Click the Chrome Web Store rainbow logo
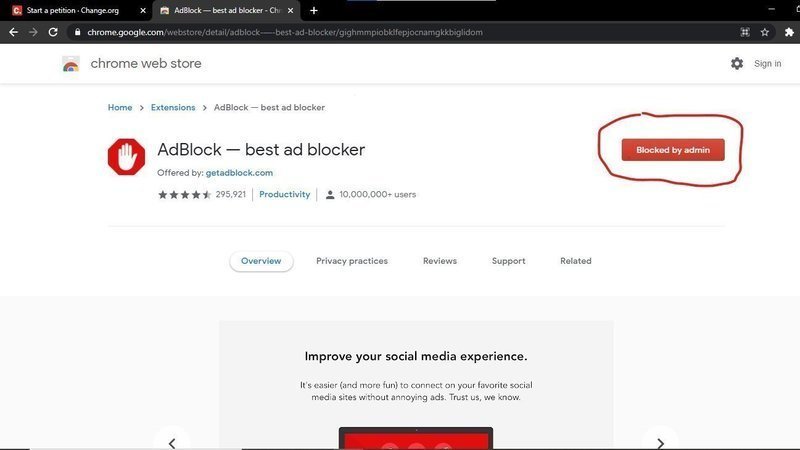The height and width of the screenshot is (450, 800). click(70, 64)
